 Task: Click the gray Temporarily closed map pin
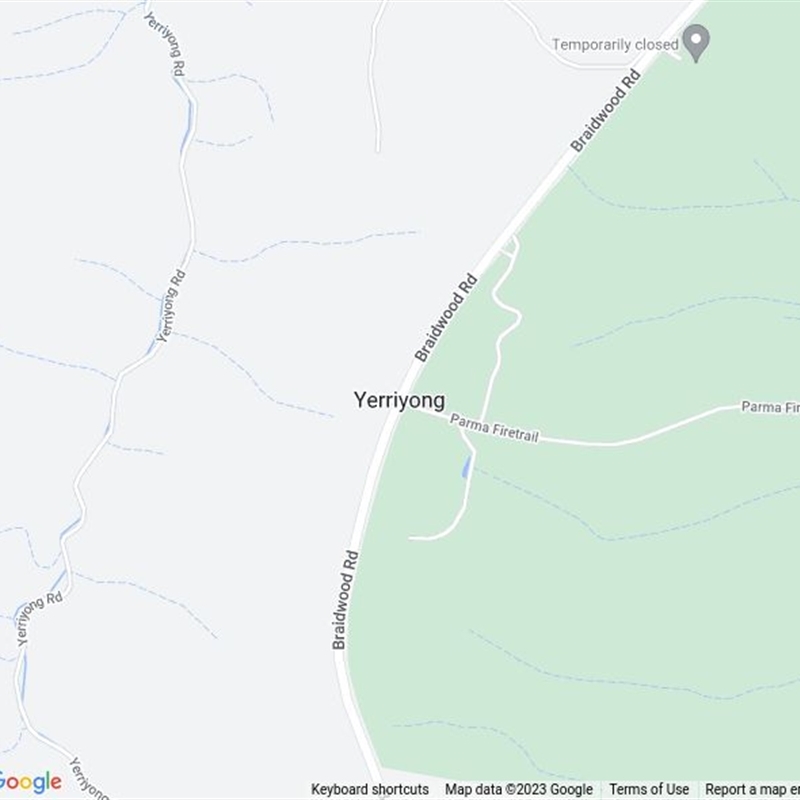(x=696, y=43)
